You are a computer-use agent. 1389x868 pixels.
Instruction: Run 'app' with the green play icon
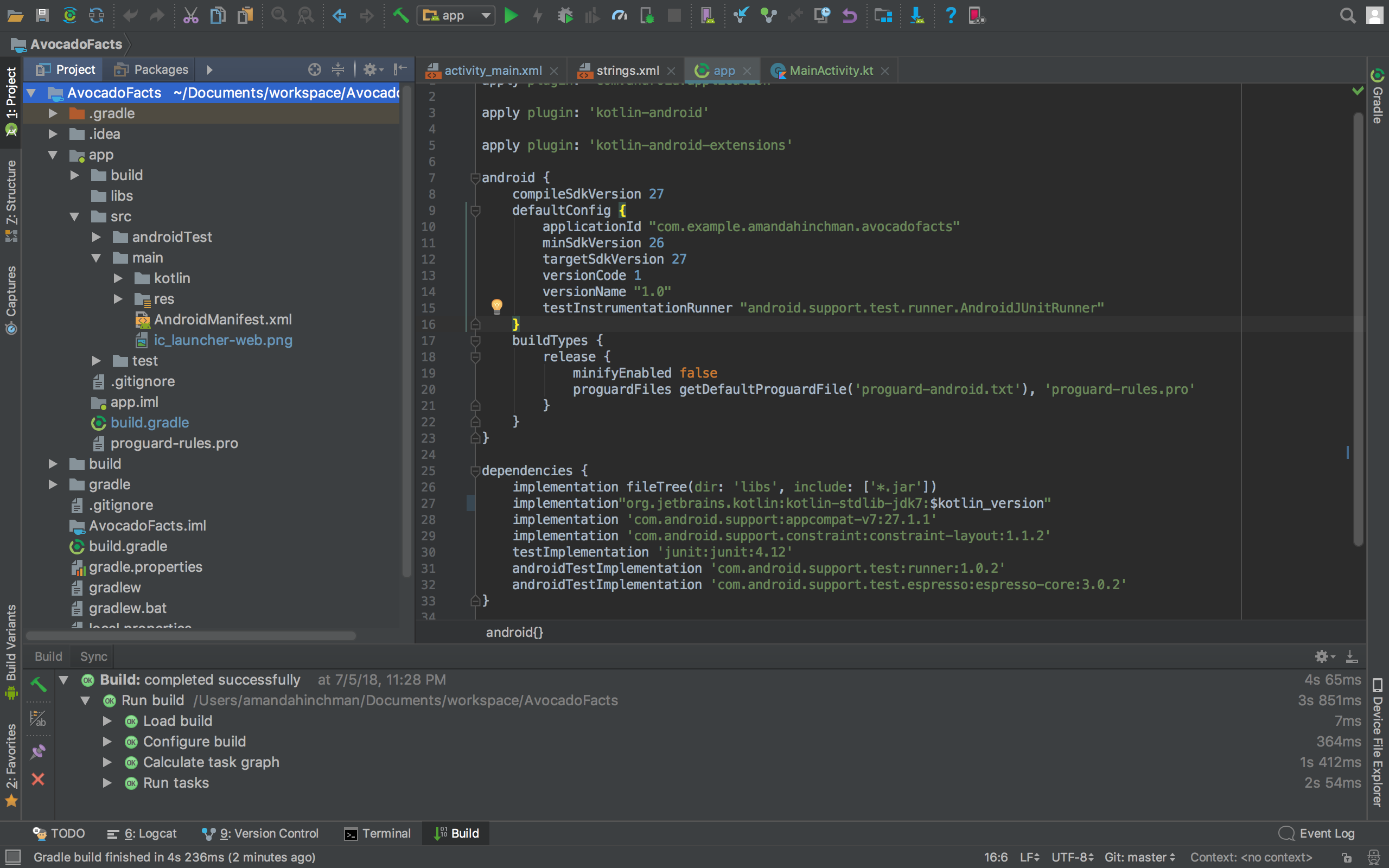(x=511, y=16)
